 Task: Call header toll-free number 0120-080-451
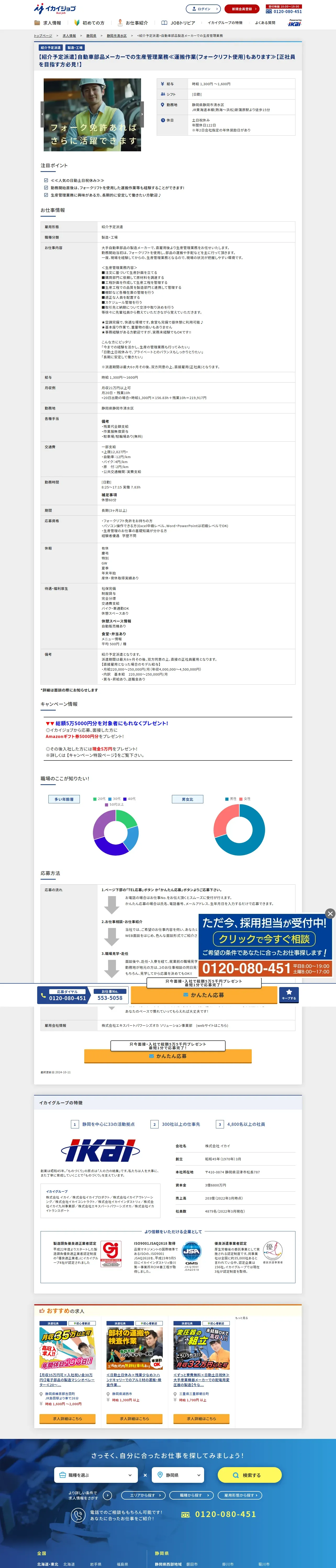click(284, 11)
